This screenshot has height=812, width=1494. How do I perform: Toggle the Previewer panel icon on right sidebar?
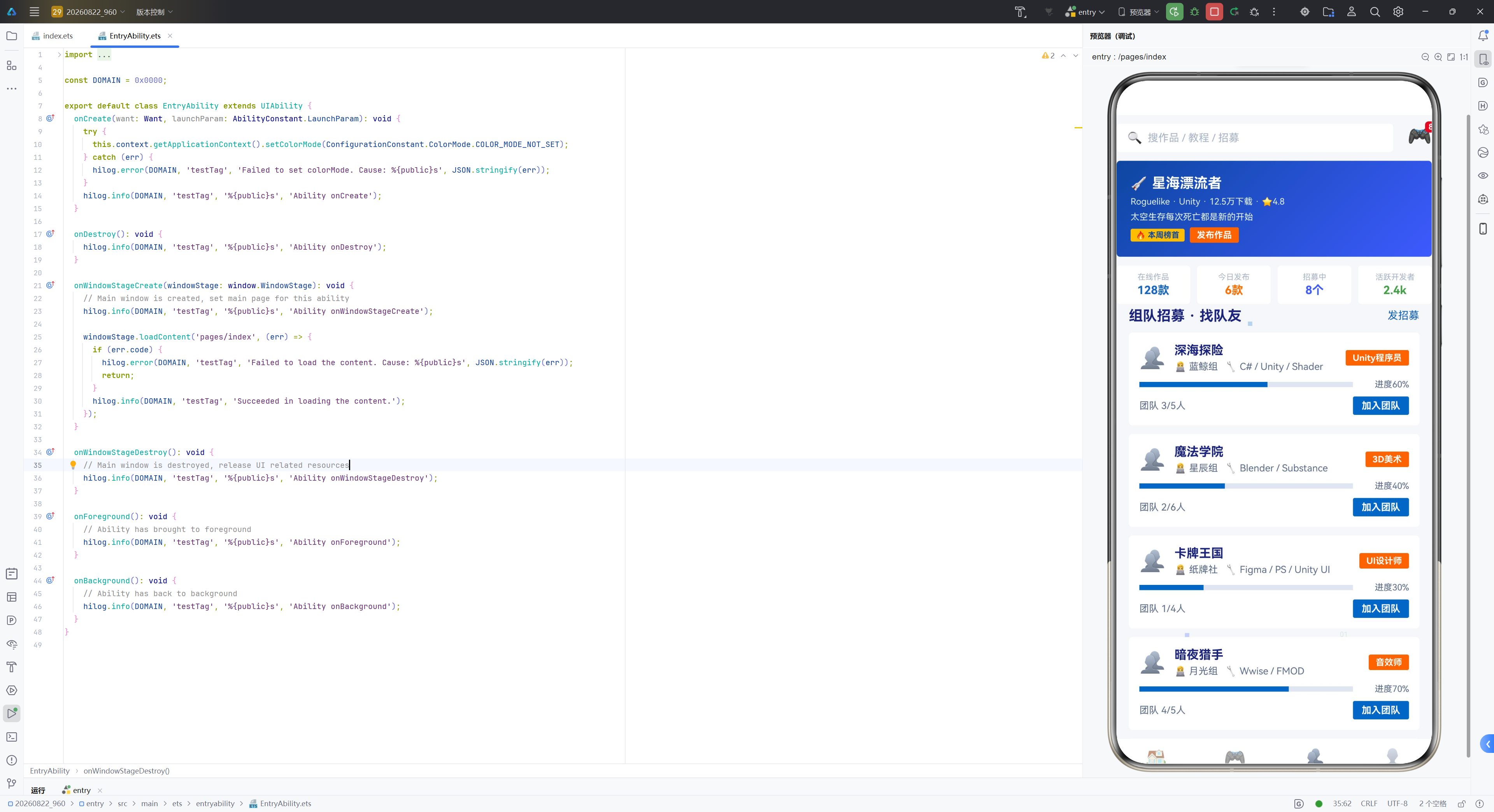coord(1483,59)
